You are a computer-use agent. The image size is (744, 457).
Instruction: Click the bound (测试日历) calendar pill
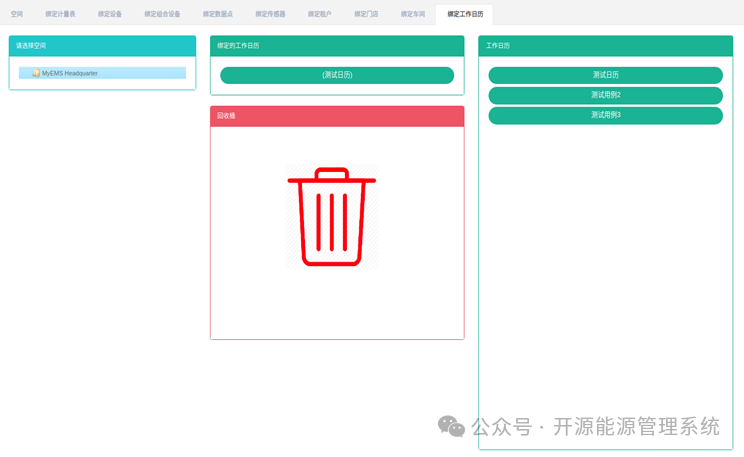pyautogui.click(x=337, y=75)
